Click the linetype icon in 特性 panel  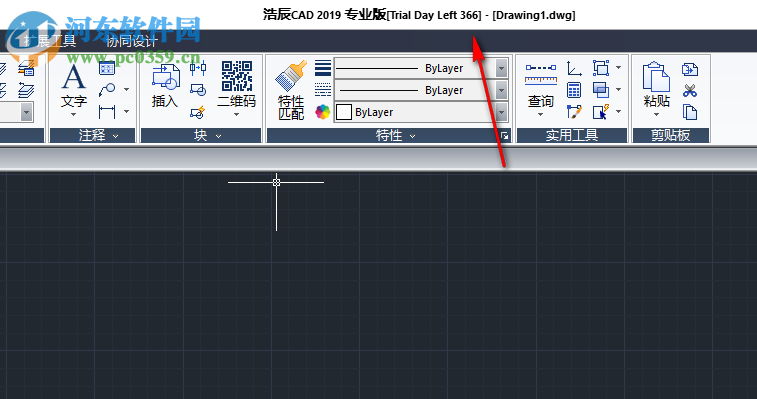point(323,90)
